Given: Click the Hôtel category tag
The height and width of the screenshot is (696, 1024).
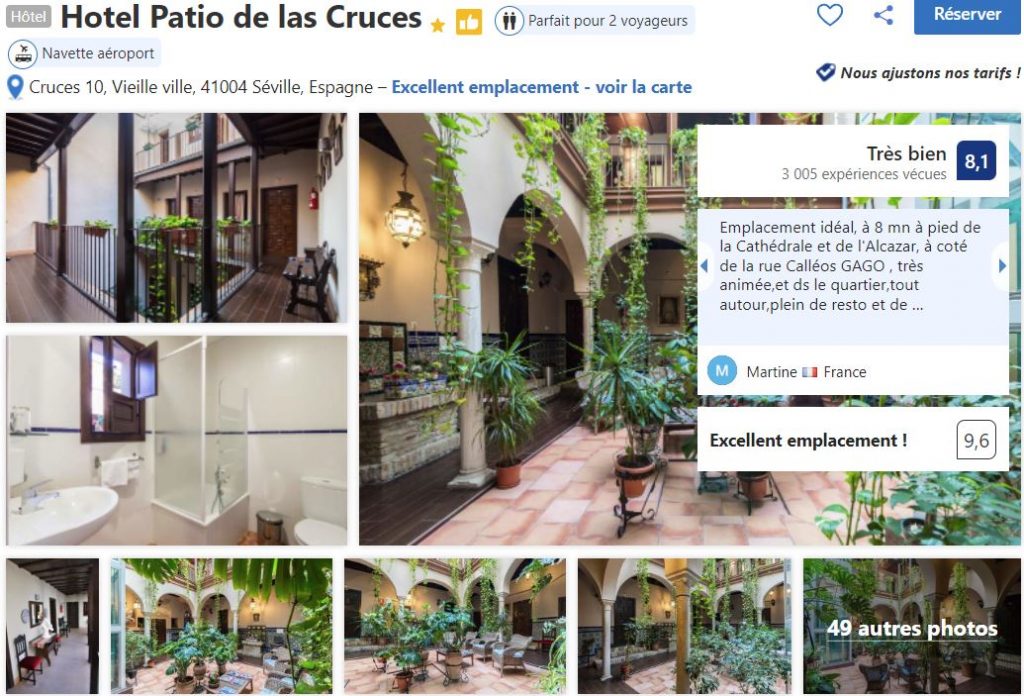Looking at the screenshot, I should click(29, 17).
